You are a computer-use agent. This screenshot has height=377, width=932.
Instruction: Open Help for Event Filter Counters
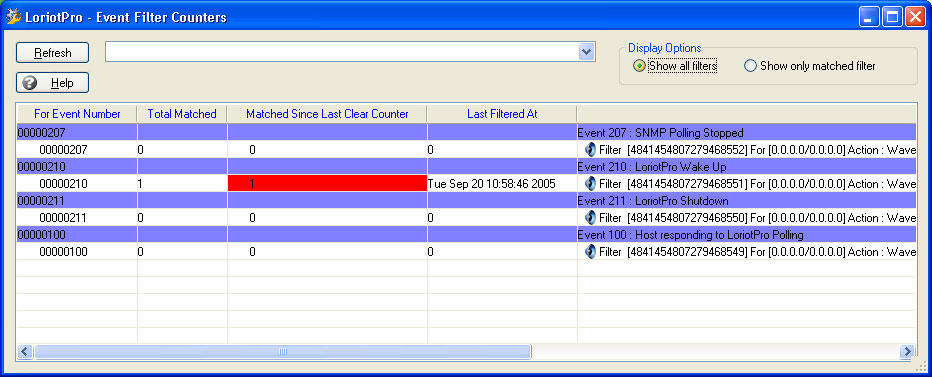[52, 83]
